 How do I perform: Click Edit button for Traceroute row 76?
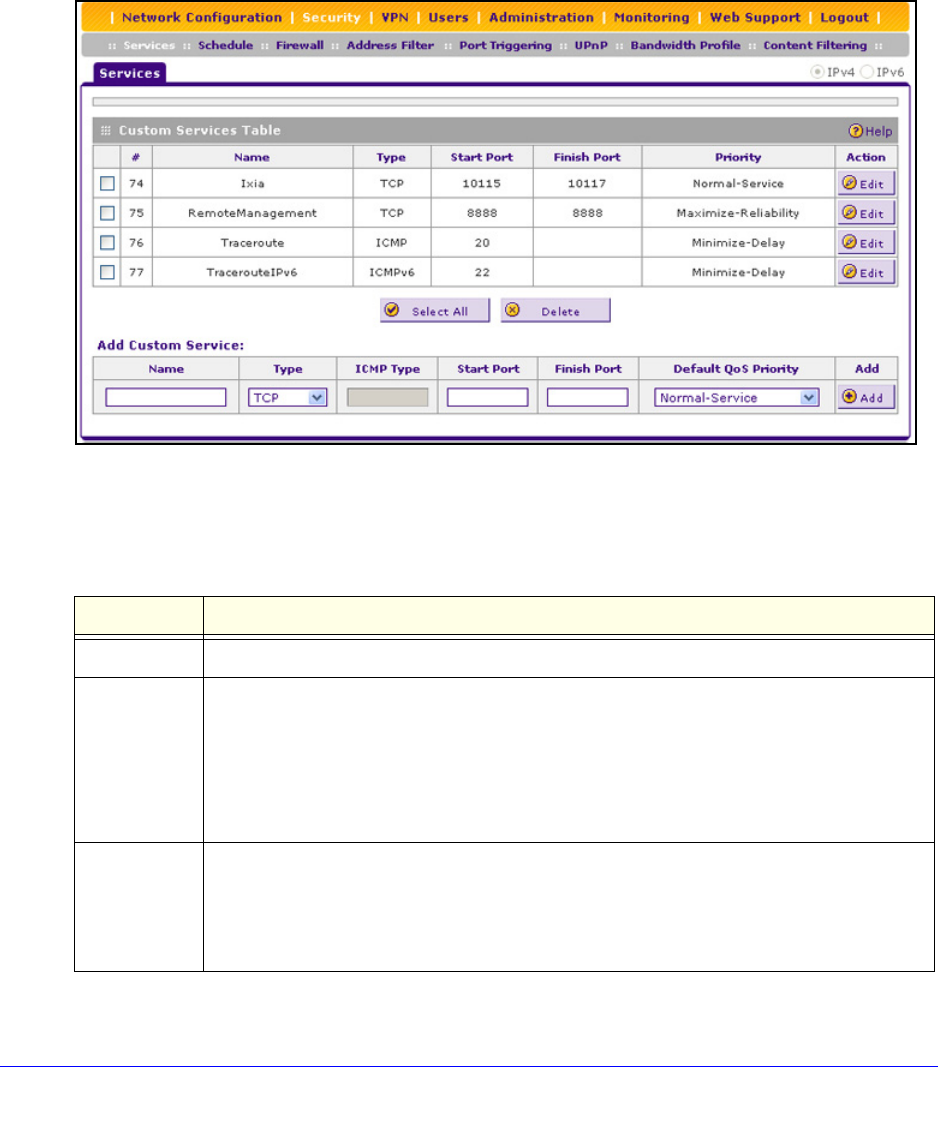click(866, 243)
